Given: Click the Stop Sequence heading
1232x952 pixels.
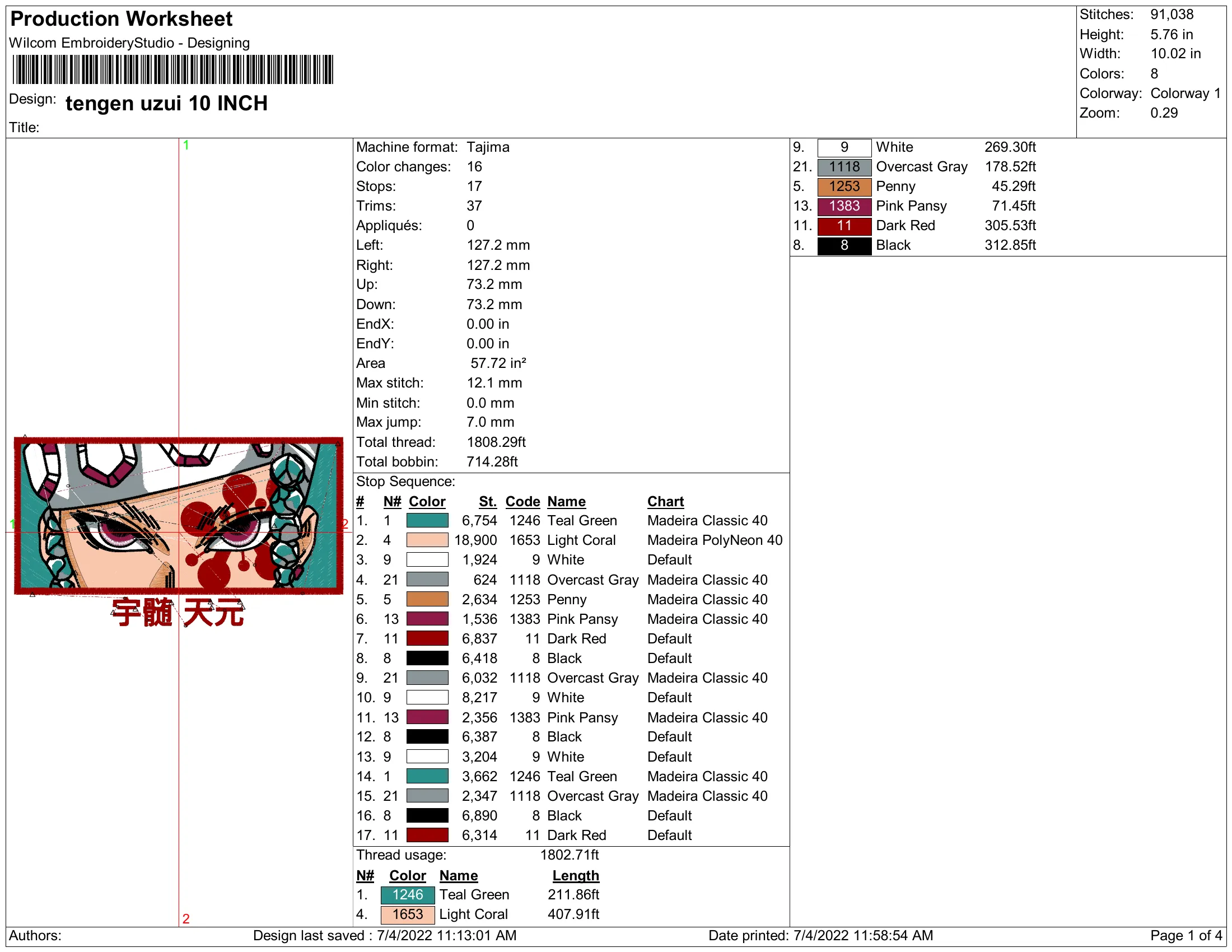Looking at the screenshot, I should click(x=405, y=482).
